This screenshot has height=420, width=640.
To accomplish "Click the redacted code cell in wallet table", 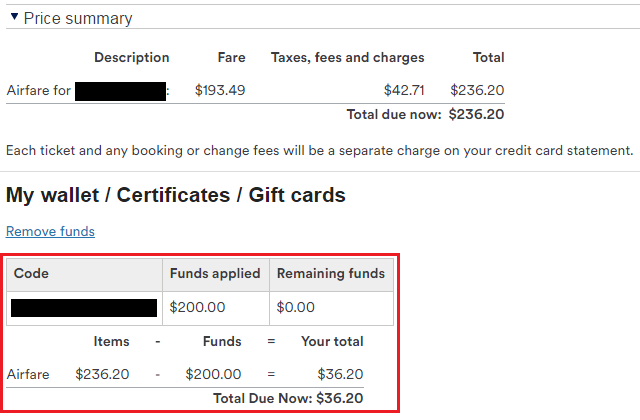I will [84, 307].
